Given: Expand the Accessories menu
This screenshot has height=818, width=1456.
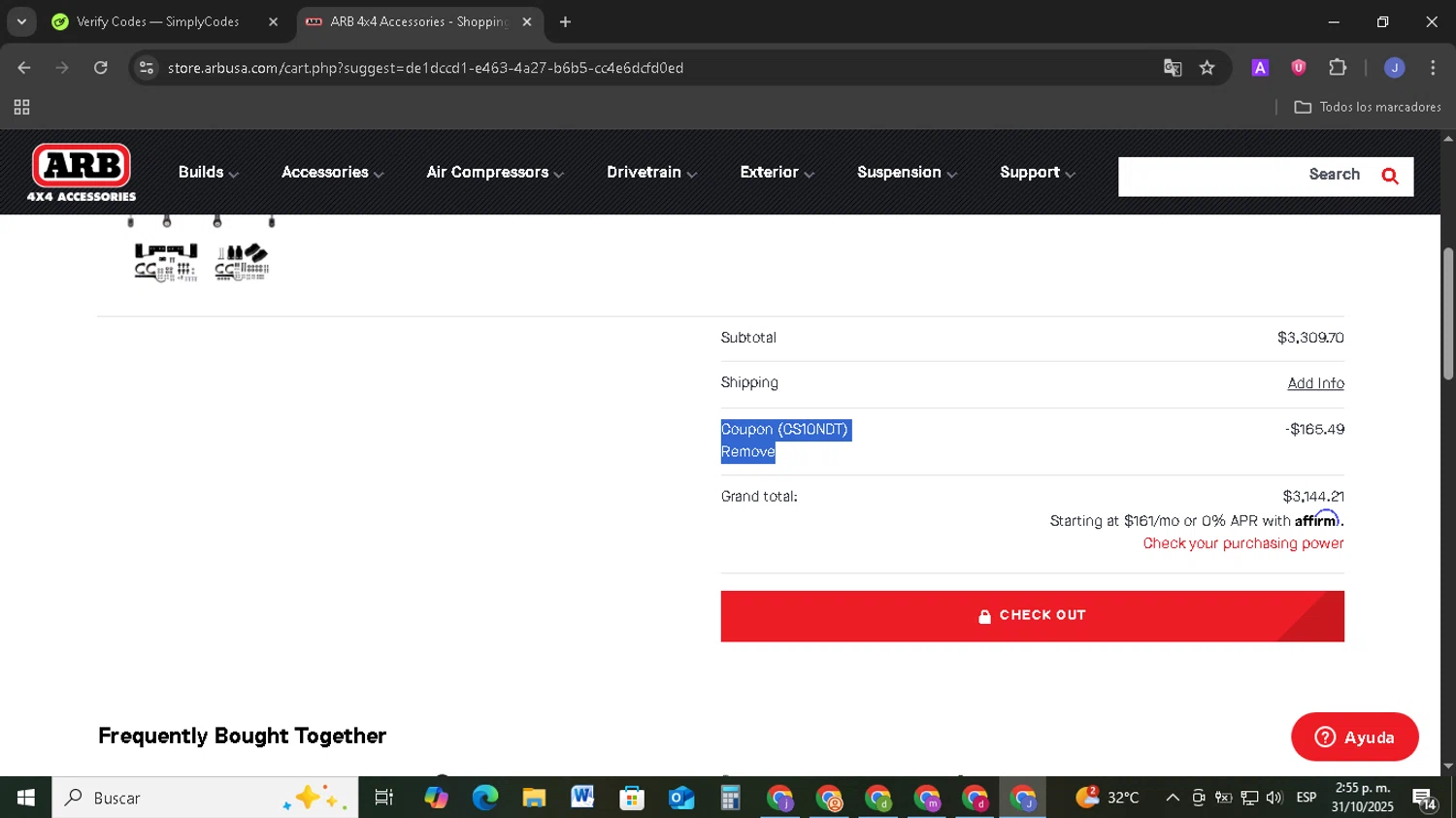Looking at the screenshot, I should (x=333, y=173).
